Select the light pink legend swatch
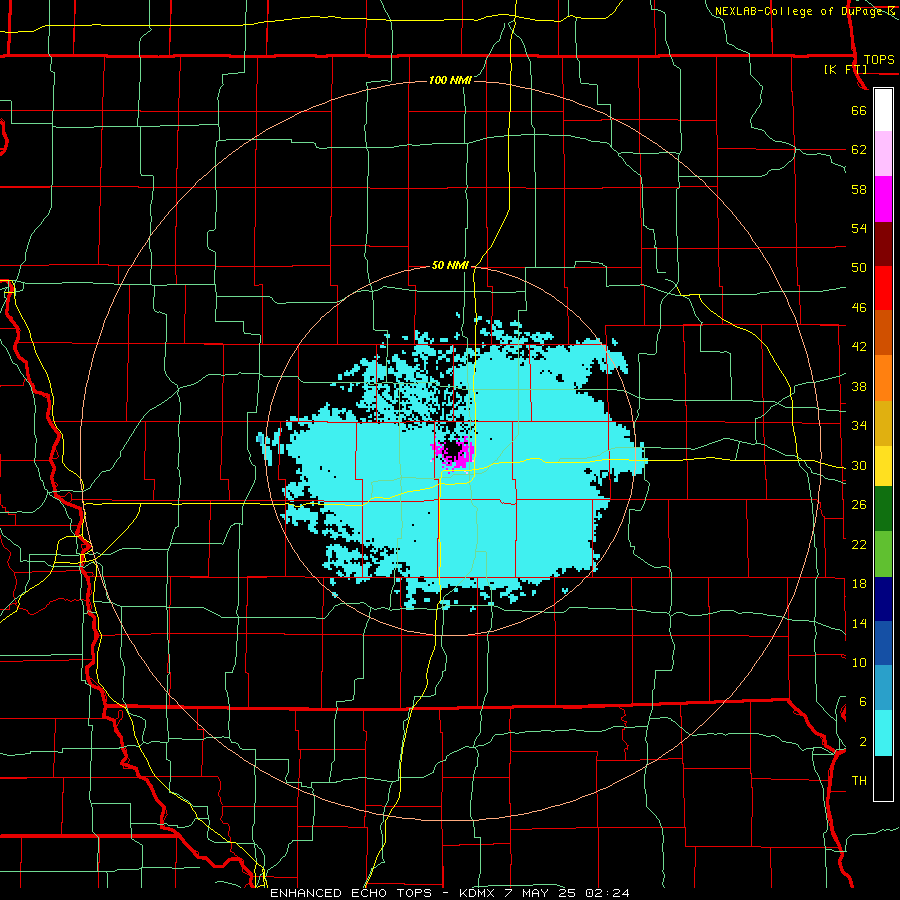The image size is (900, 900). pos(883,153)
